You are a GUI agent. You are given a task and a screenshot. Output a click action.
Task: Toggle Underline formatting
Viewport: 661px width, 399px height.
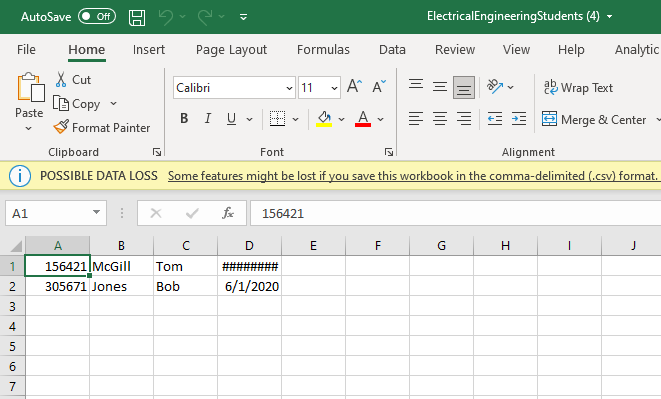tap(231, 119)
